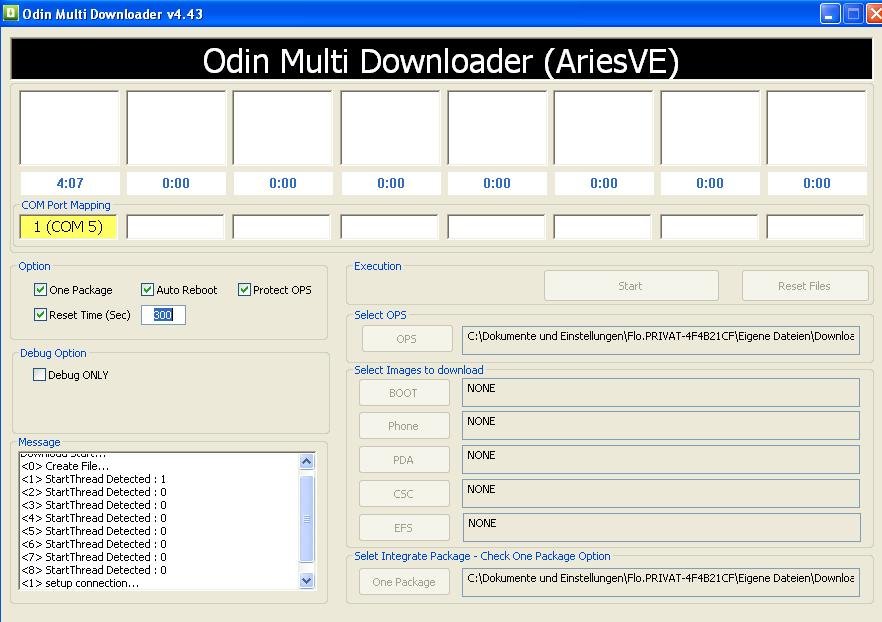Click the CSC path field showing NONE
Image resolution: width=882 pixels, height=622 pixels.
coord(661,494)
